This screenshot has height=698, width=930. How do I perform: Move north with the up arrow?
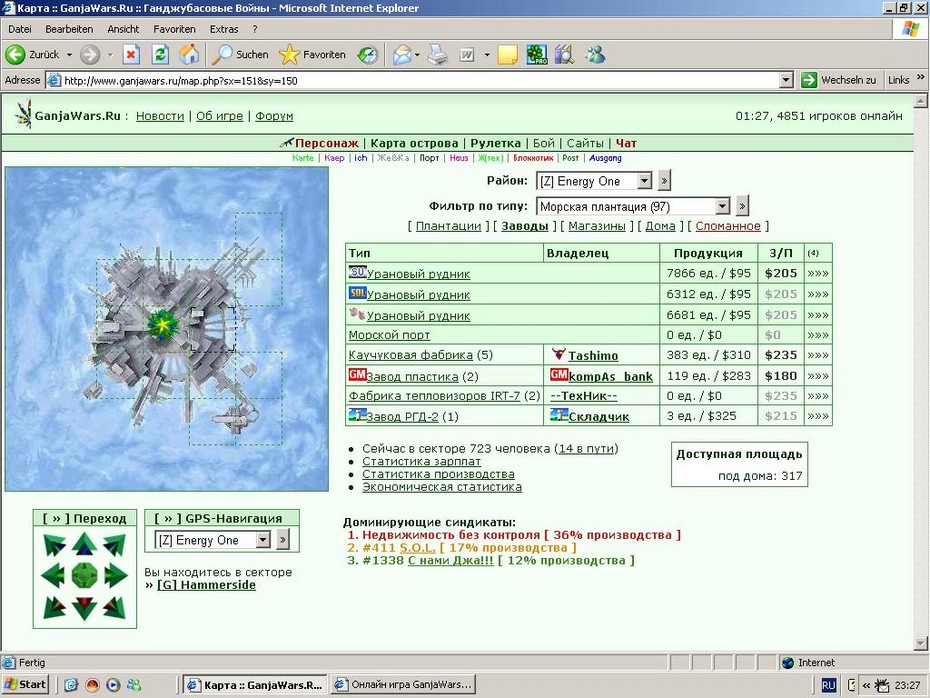pos(84,544)
